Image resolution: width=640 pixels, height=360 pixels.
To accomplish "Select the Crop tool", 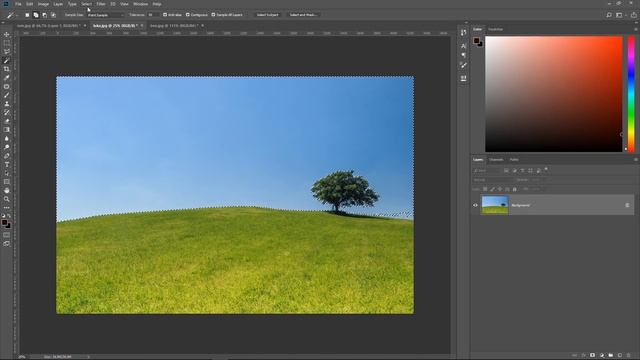I will tap(7, 69).
